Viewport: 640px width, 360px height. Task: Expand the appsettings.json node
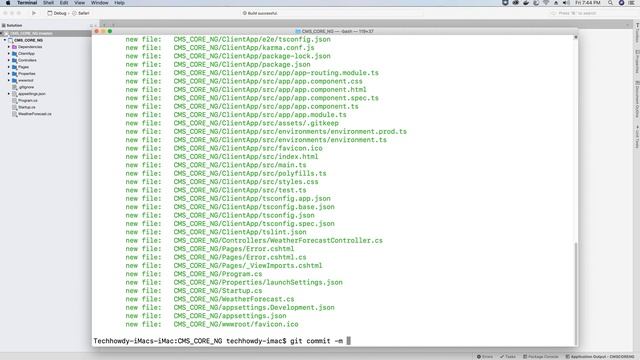(9, 94)
